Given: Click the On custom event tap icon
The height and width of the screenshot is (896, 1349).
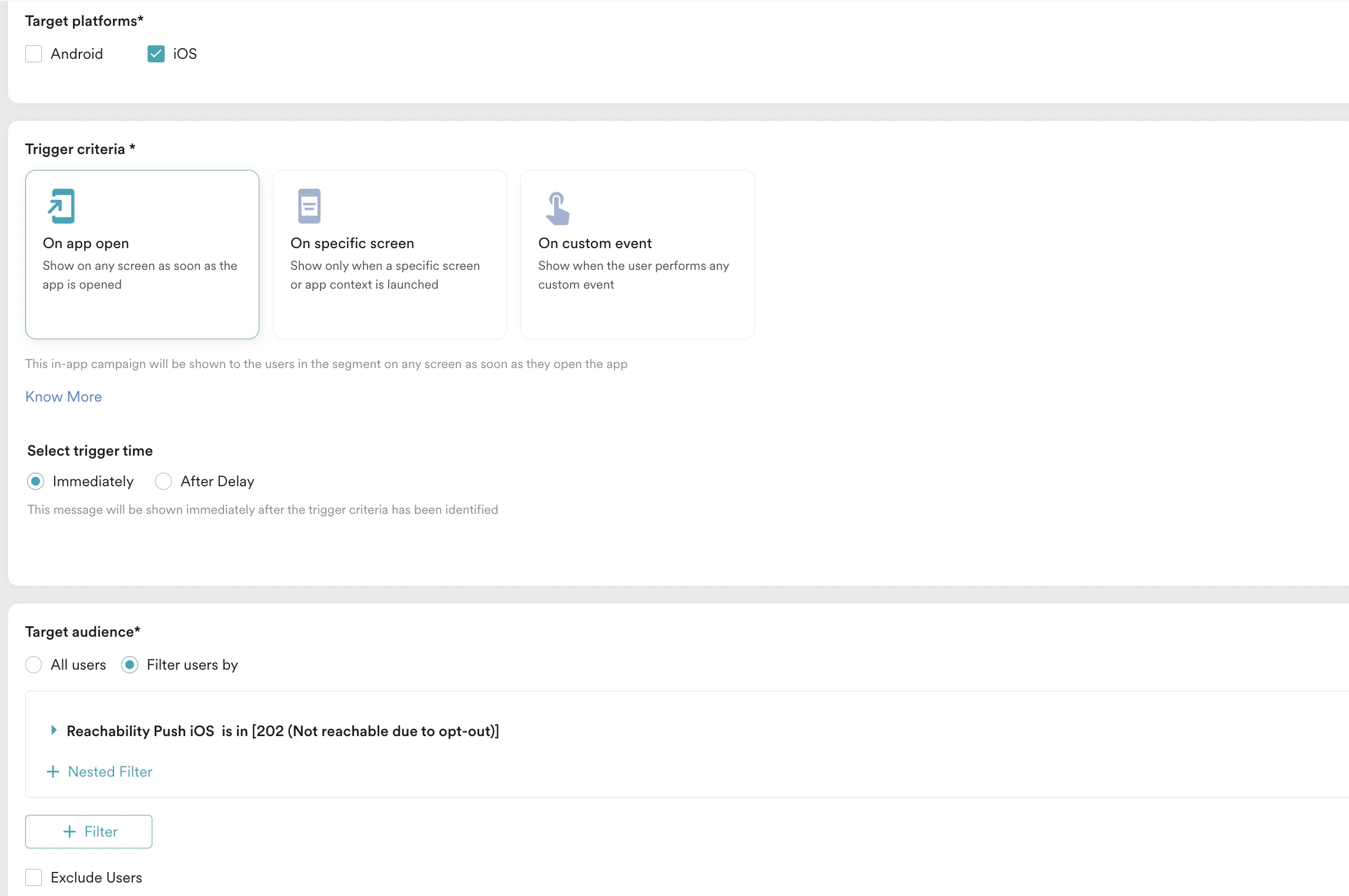Looking at the screenshot, I should (x=557, y=208).
